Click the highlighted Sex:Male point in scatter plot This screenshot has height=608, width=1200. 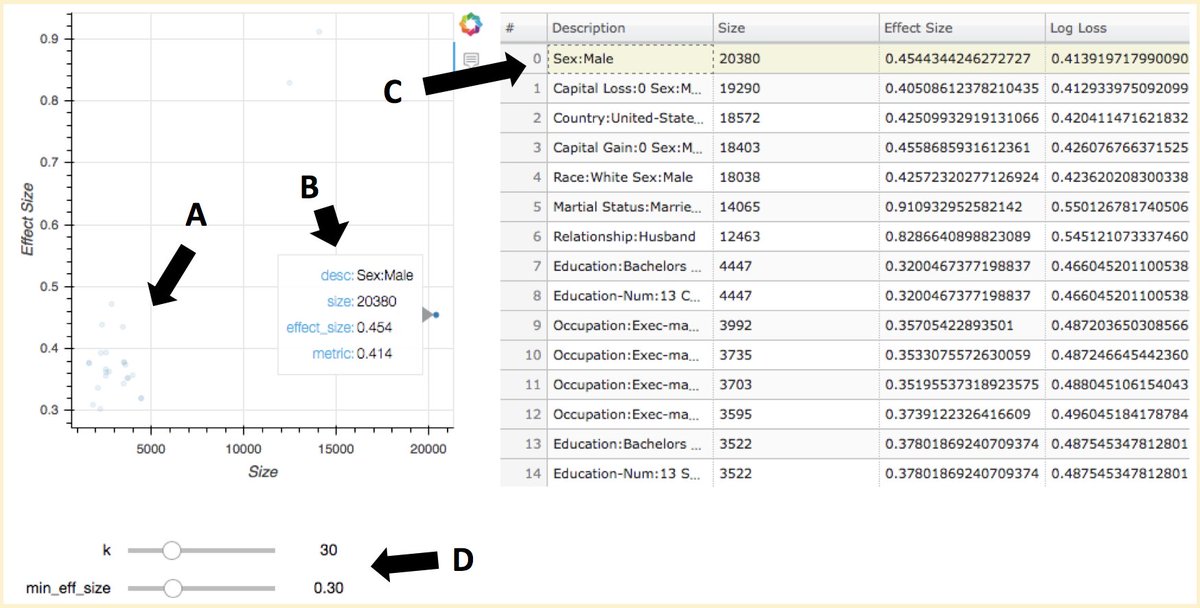coord(436,315)
